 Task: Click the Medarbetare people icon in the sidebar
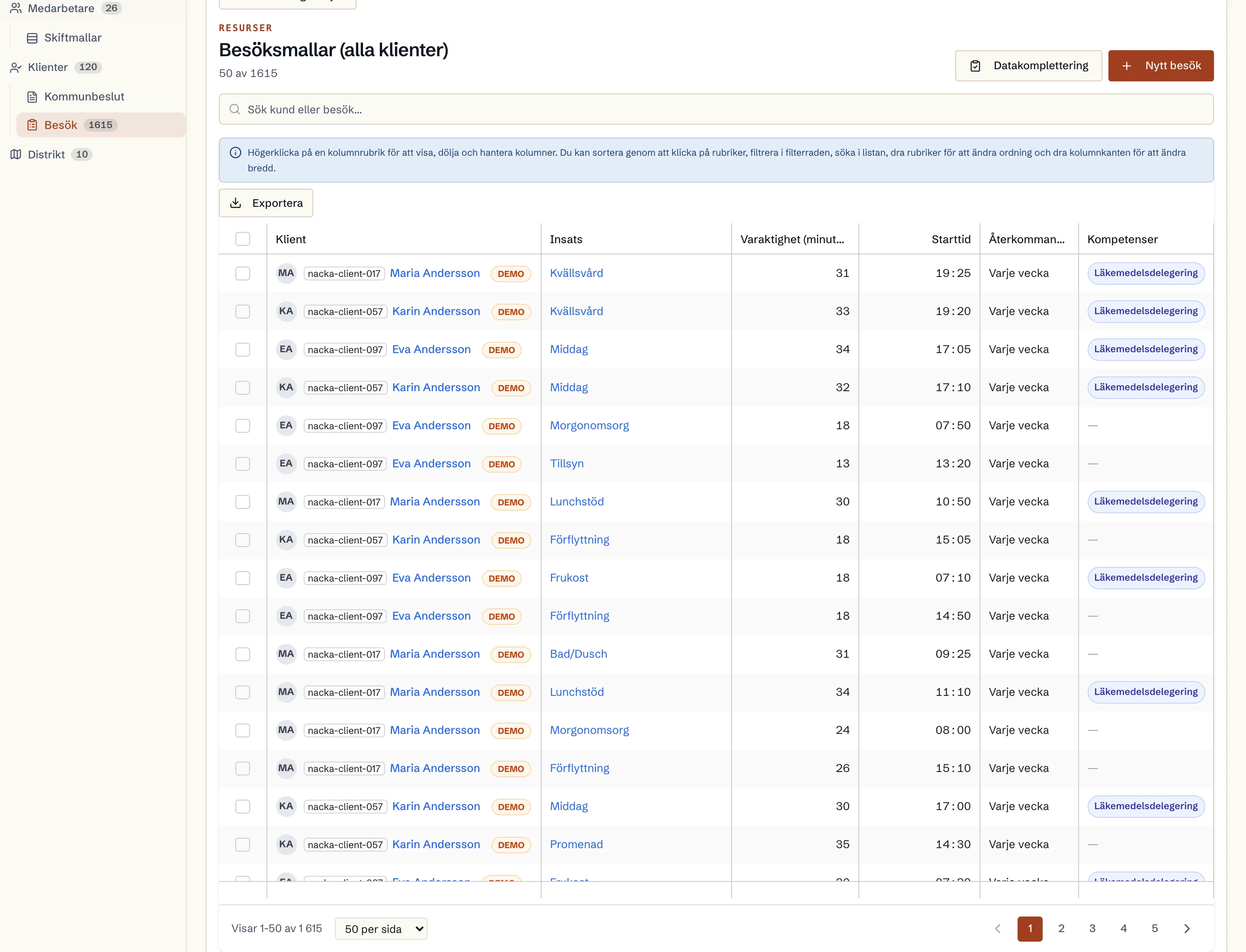[x=16, y=8]
